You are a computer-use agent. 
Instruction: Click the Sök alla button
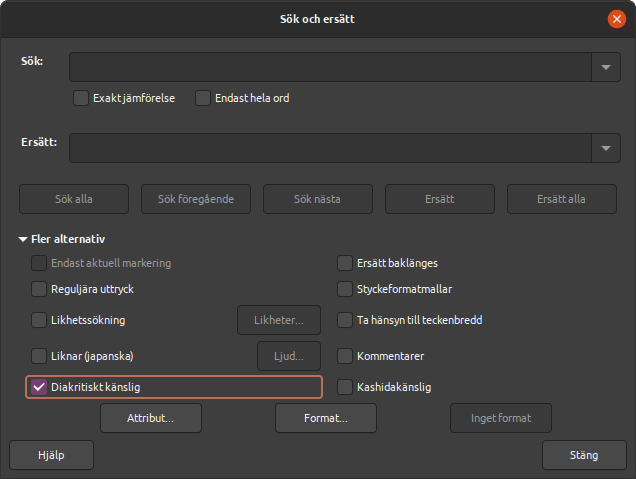(x=74, y=199)
